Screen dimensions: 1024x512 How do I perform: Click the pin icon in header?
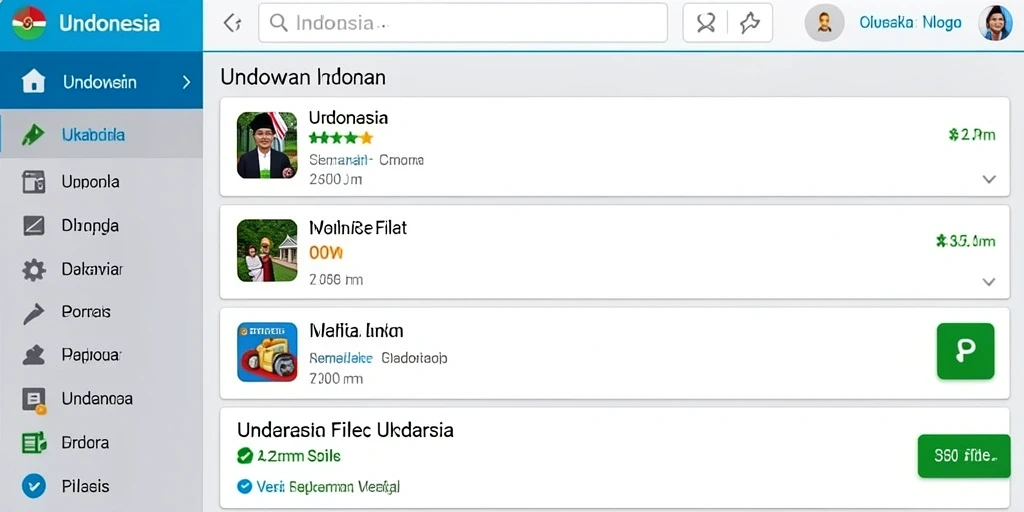point(750,24)
